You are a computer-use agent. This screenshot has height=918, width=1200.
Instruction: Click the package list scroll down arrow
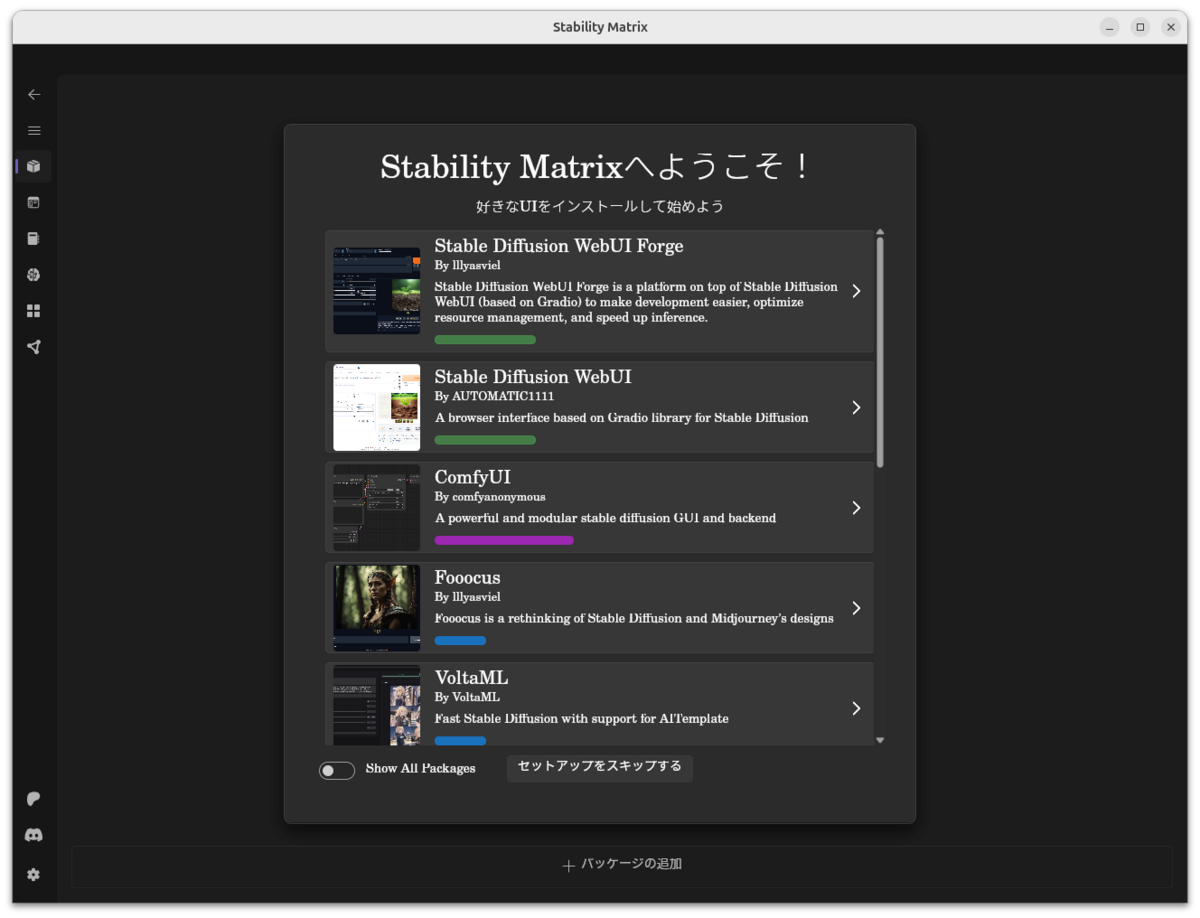pos(880,741)
